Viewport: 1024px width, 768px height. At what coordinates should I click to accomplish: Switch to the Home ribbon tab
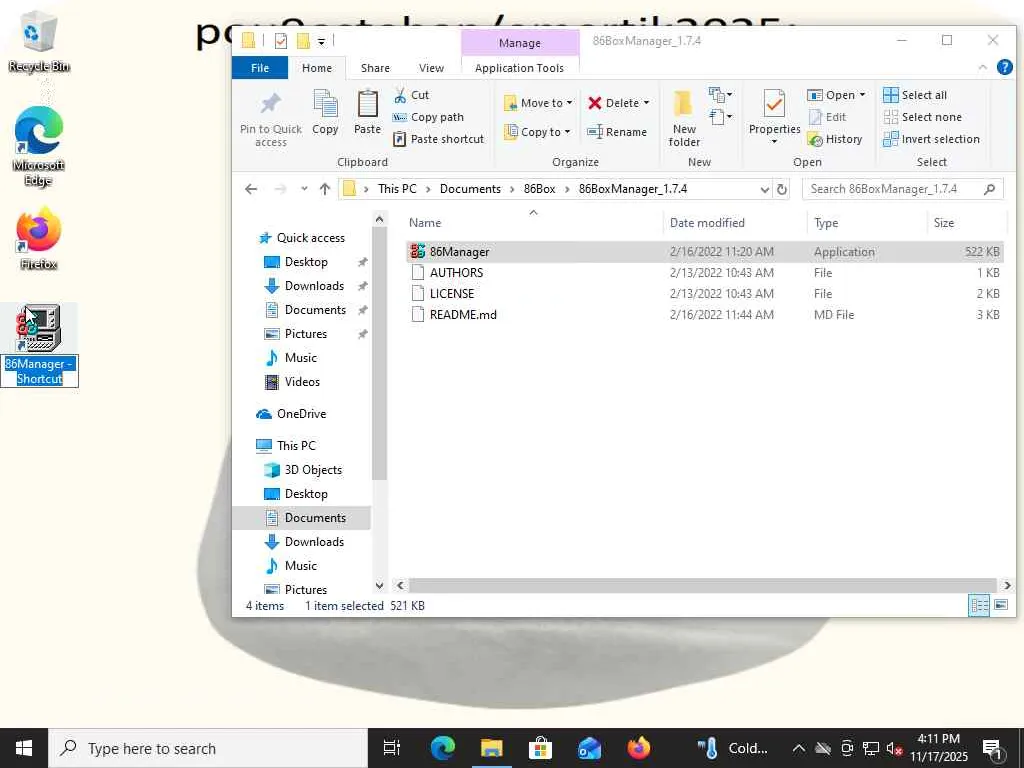click(317, 68)
